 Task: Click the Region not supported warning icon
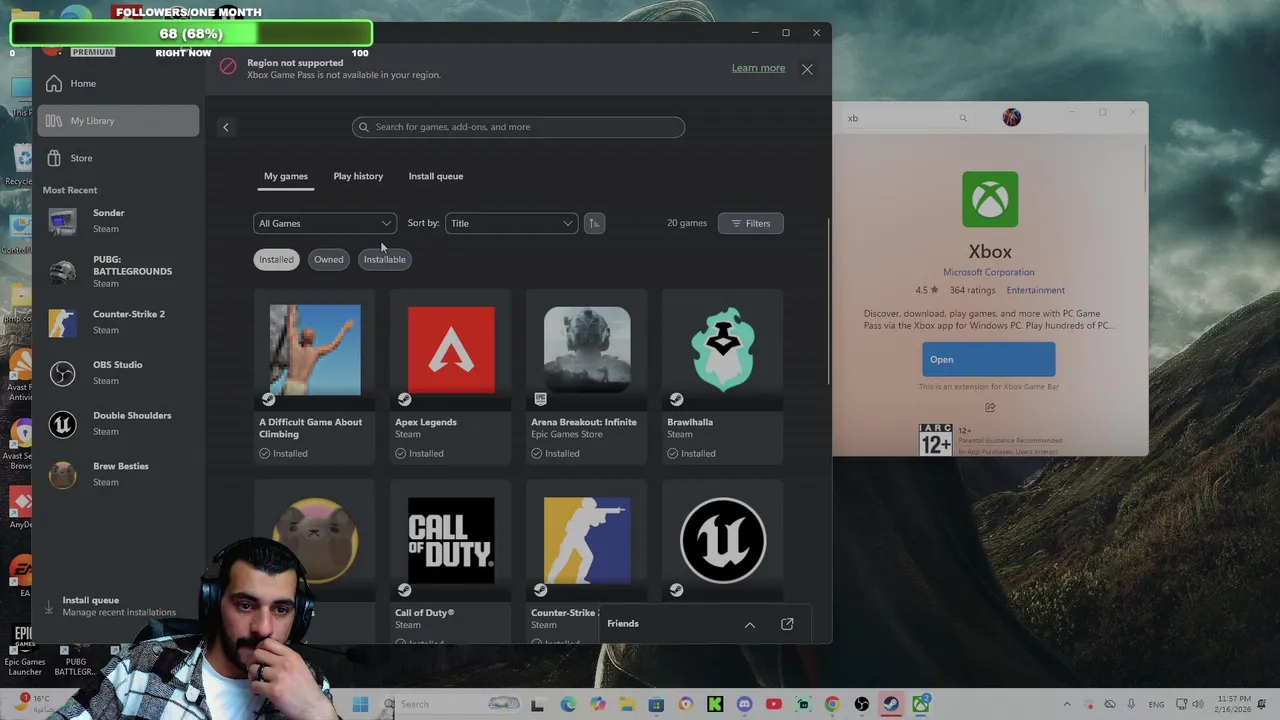tap(228, 68)
